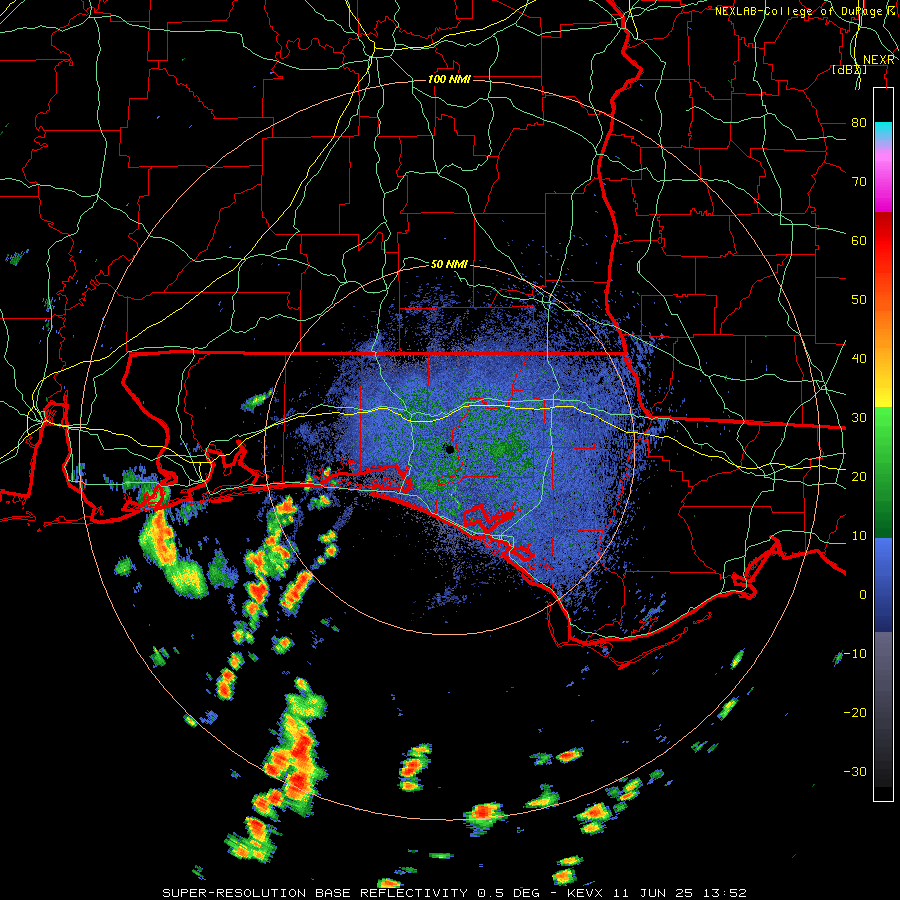Select the 30 value on the dBZ scale
Image resolution: width=900 pixels, height=900 pixels.
coord(859,417)
